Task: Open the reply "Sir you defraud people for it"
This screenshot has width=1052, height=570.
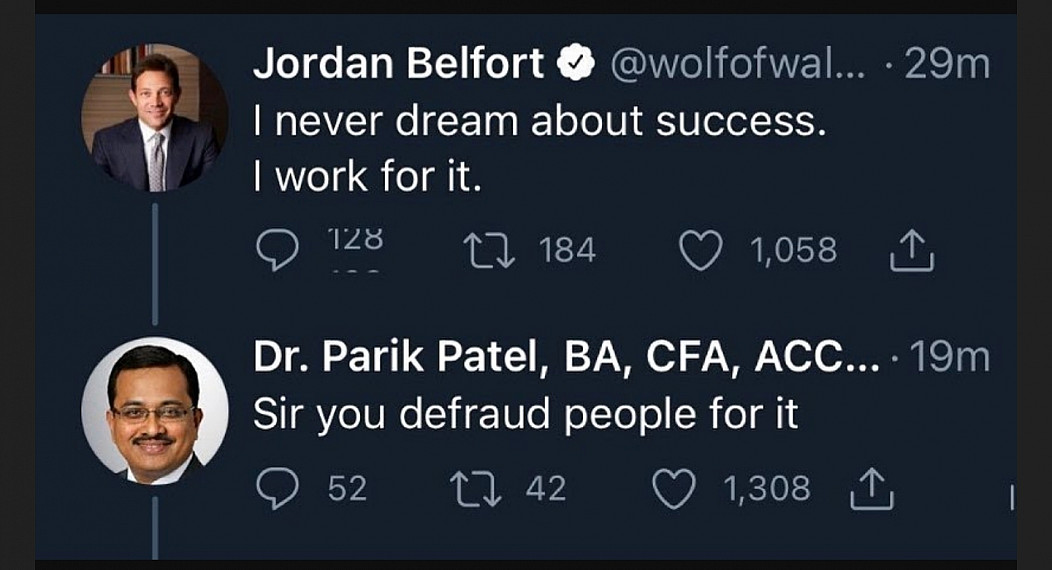Action: (x=525, y=414)
